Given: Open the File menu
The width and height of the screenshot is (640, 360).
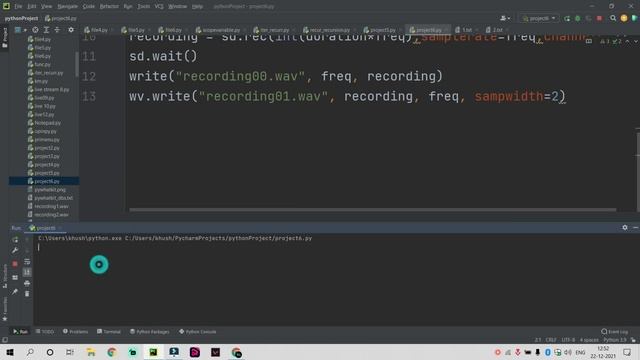Looking at the screenshot, I should pos(18,7).
